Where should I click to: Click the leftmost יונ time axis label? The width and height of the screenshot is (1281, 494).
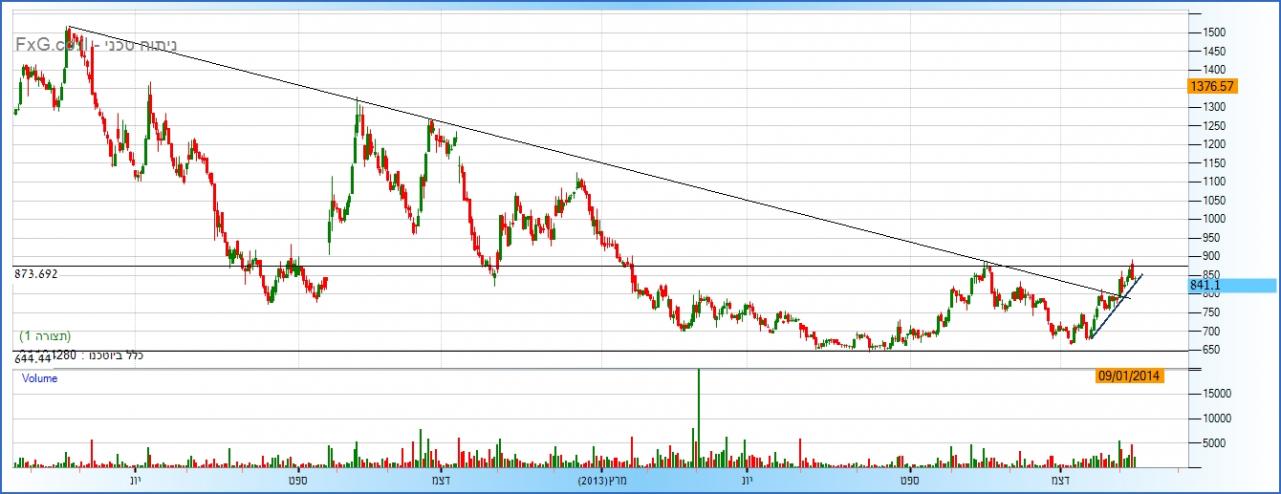click(x=134, y=481)
